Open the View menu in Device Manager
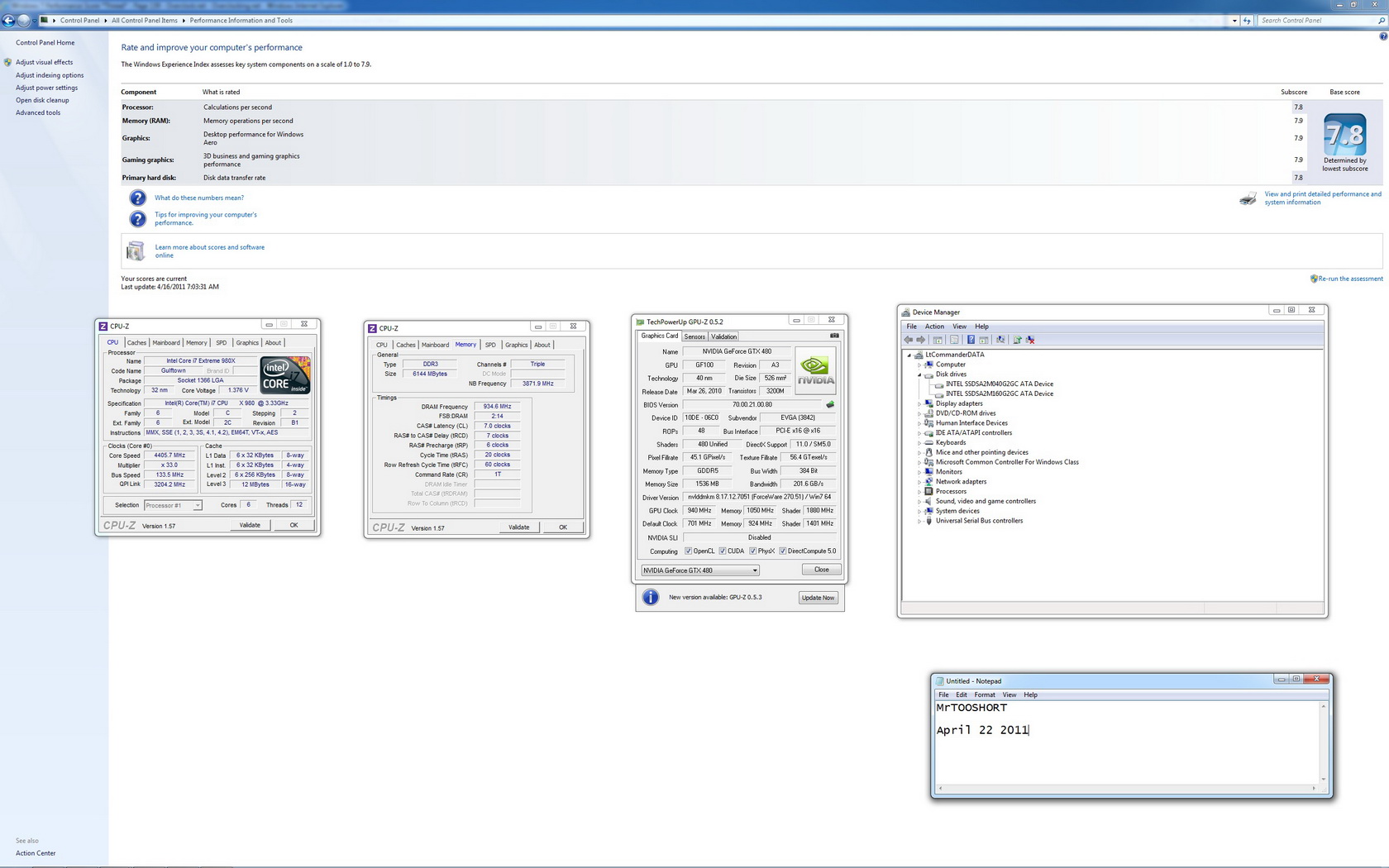The height and width of the screenshot is (868, 1389). coord(959,327)
